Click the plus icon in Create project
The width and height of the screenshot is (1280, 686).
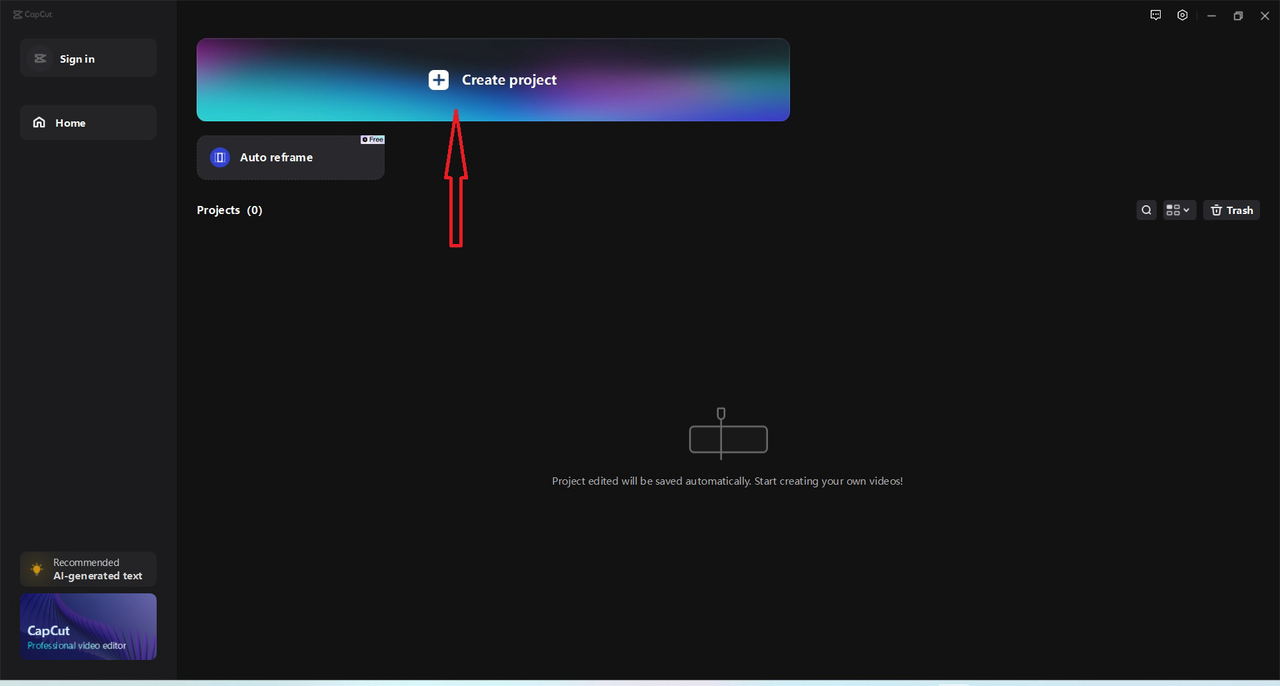point(439,80)
